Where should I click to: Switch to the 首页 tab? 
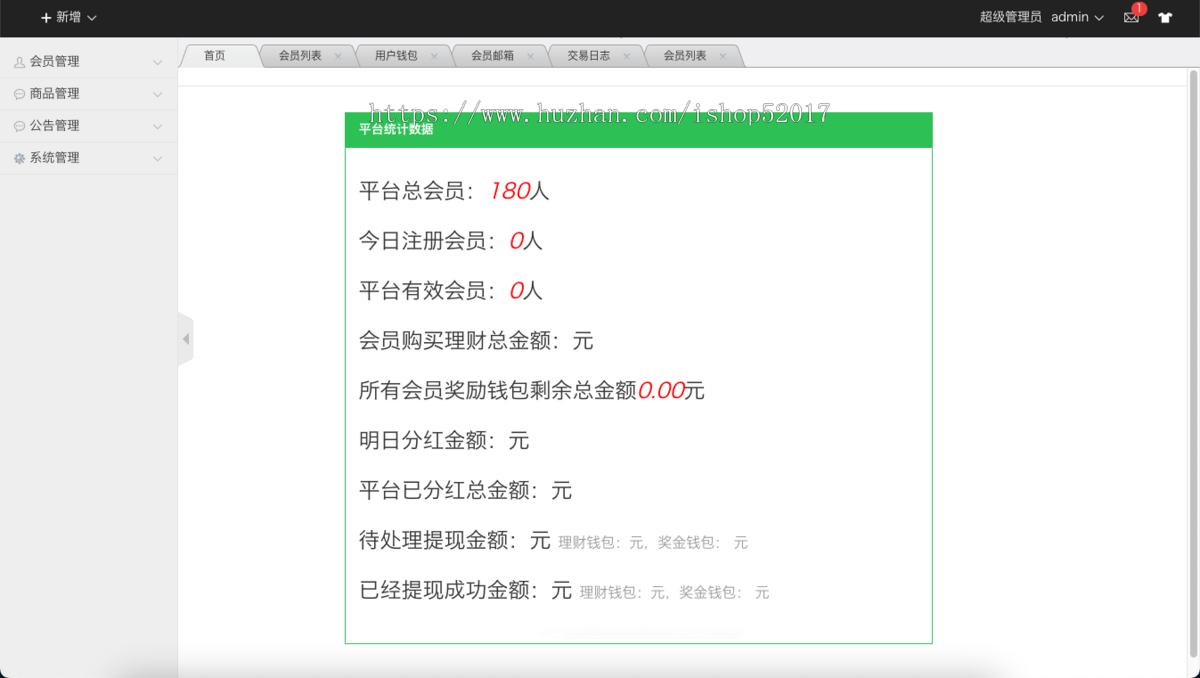click(x=215, y=56)
